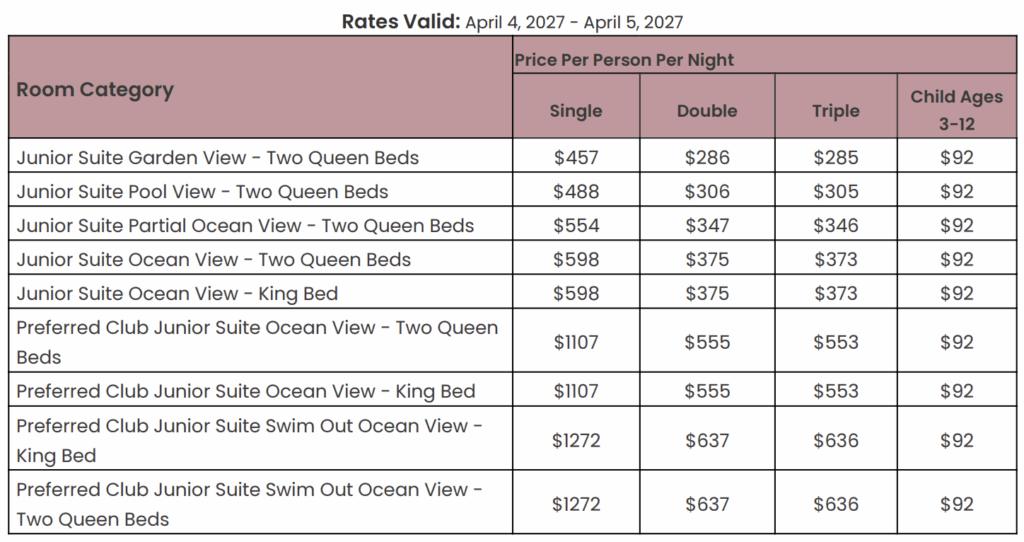Click the Room Category column header
Viewport: 1024px width, 542px height.
coord(95,90)
